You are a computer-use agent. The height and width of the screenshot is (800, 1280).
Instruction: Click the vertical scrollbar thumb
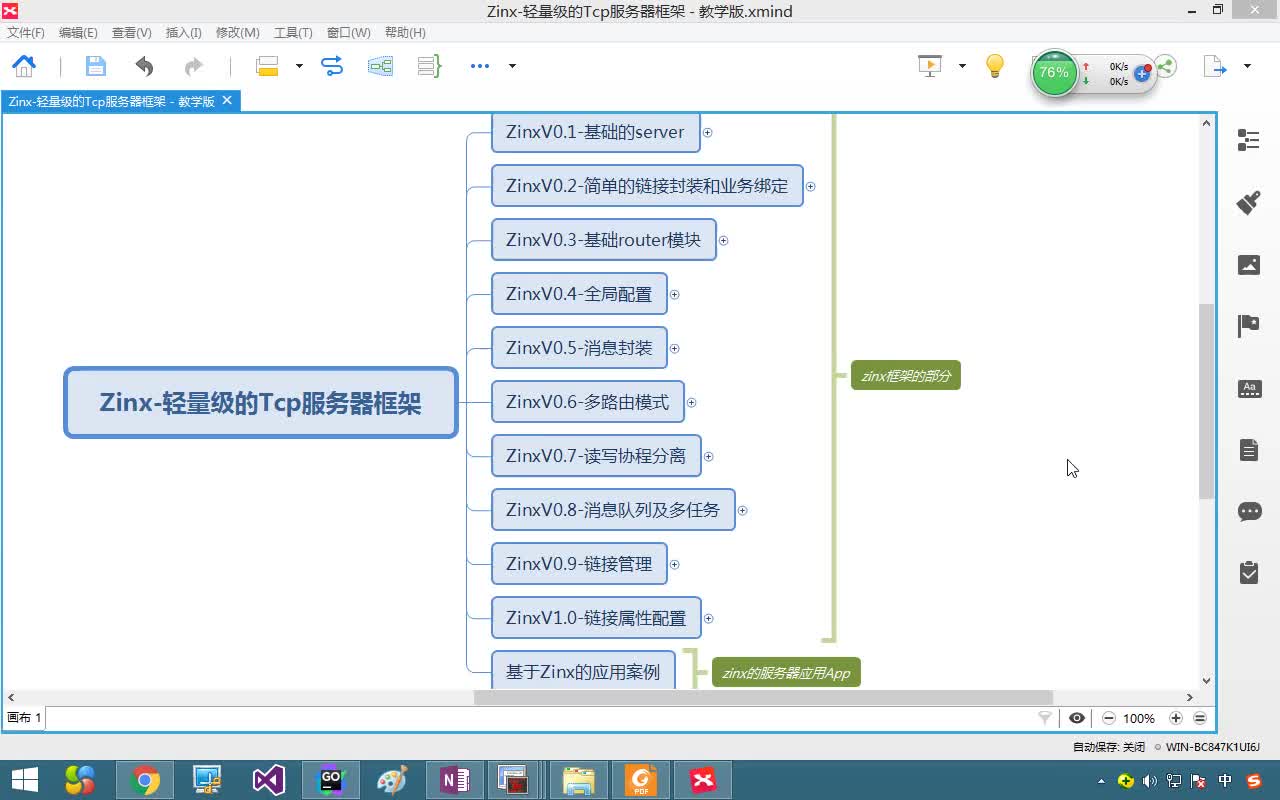(x=1206, y=401)
